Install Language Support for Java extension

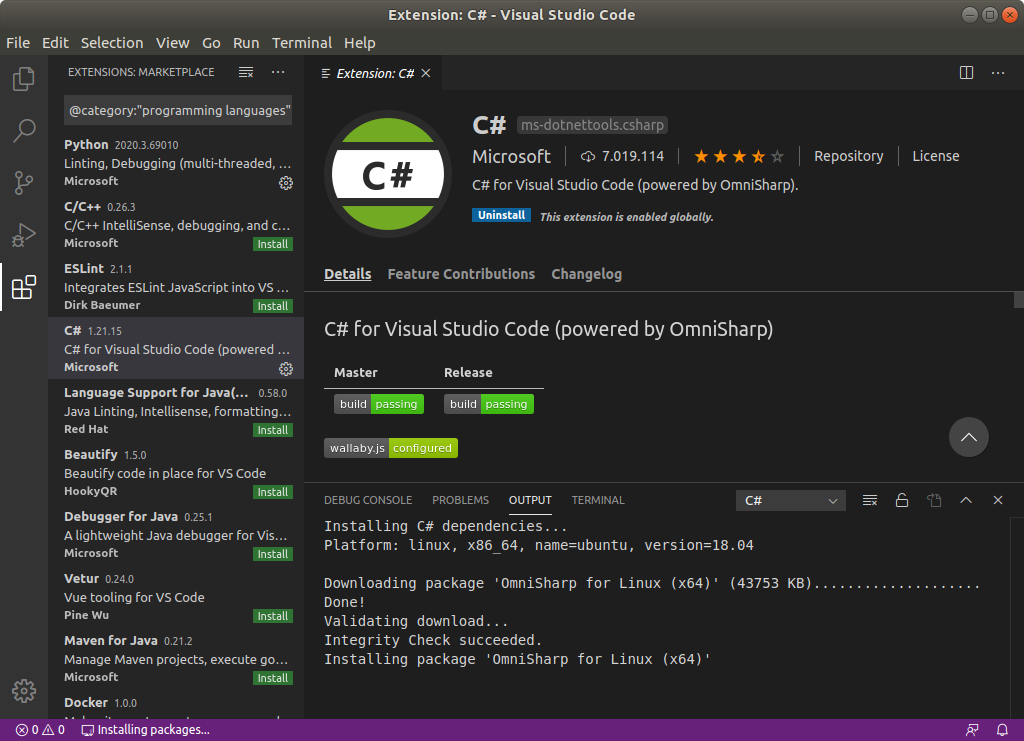click(x=273, y=430)
